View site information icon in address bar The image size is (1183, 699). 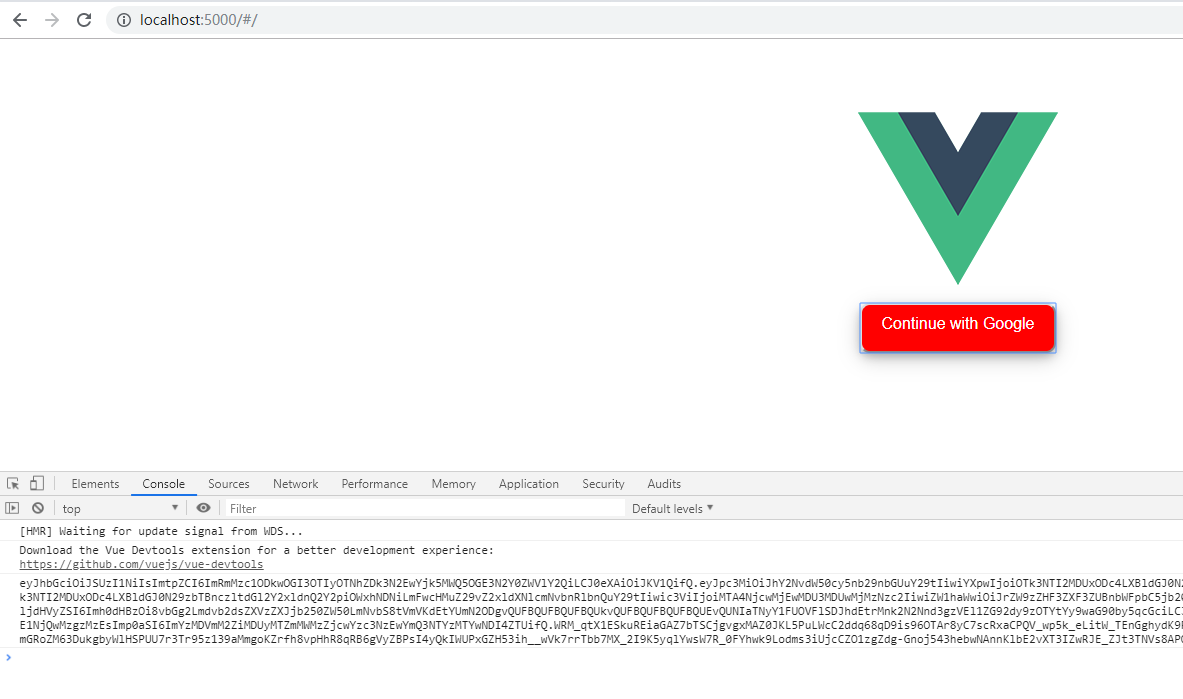124,20
